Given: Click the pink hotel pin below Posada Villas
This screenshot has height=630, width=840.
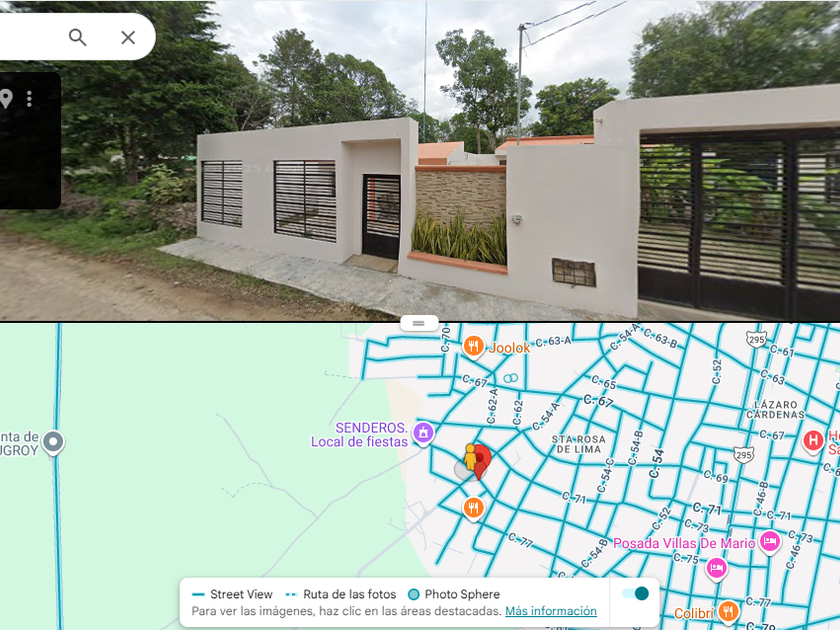Looking at the screenshot, I should [717, 568].
